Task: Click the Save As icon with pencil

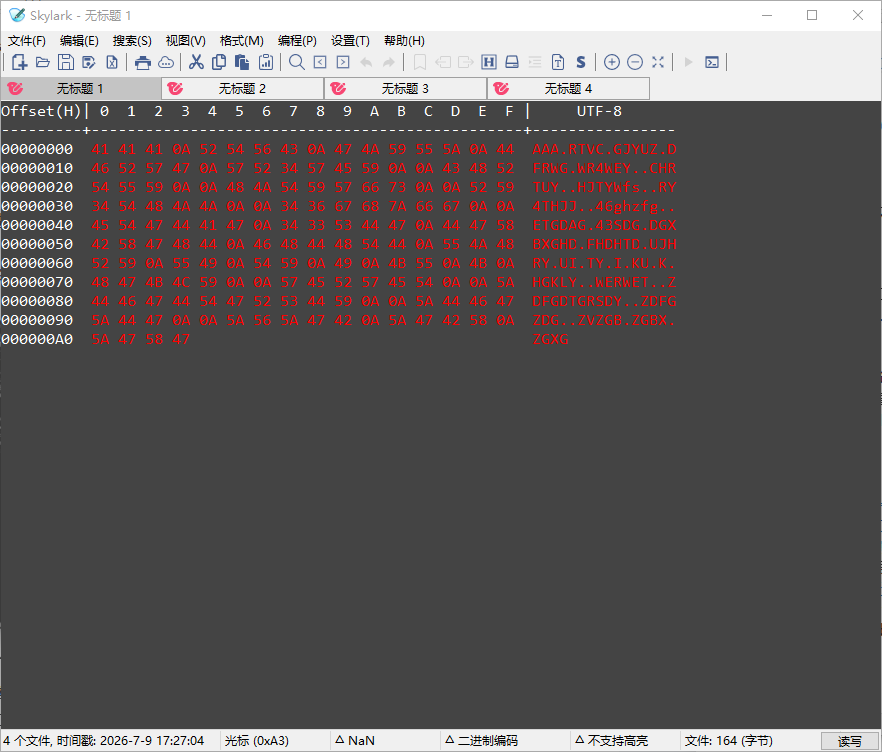Action: (x=89, y=62)
